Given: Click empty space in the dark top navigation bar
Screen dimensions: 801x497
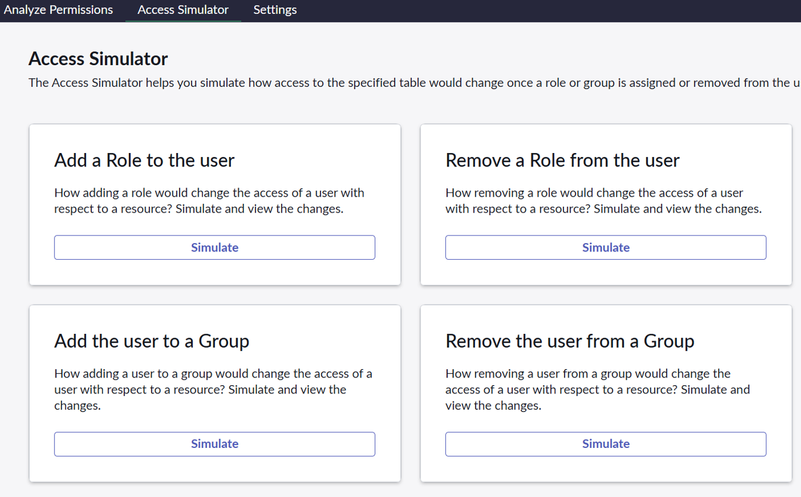Looking at the screenshot, I should (x=550, y=10).
